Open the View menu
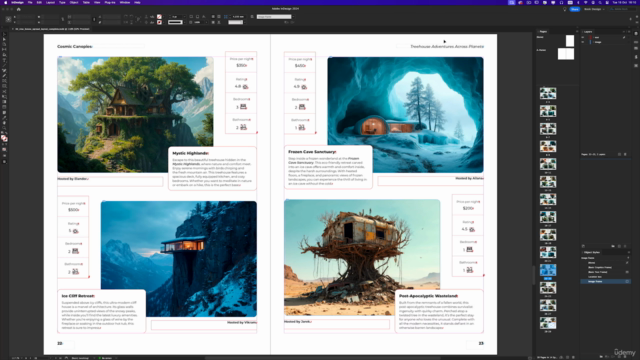 coord(97,2)
